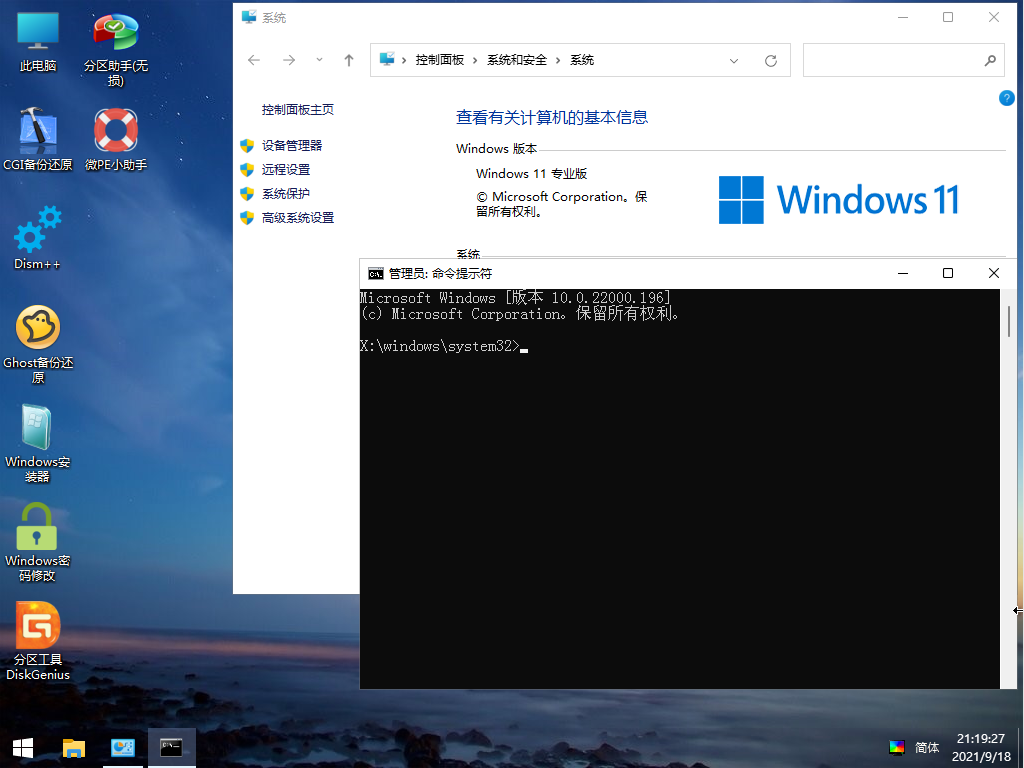Open help via blue question mark
Image resolution: width=1024 pixels, height=768 pixels.
1006,98
